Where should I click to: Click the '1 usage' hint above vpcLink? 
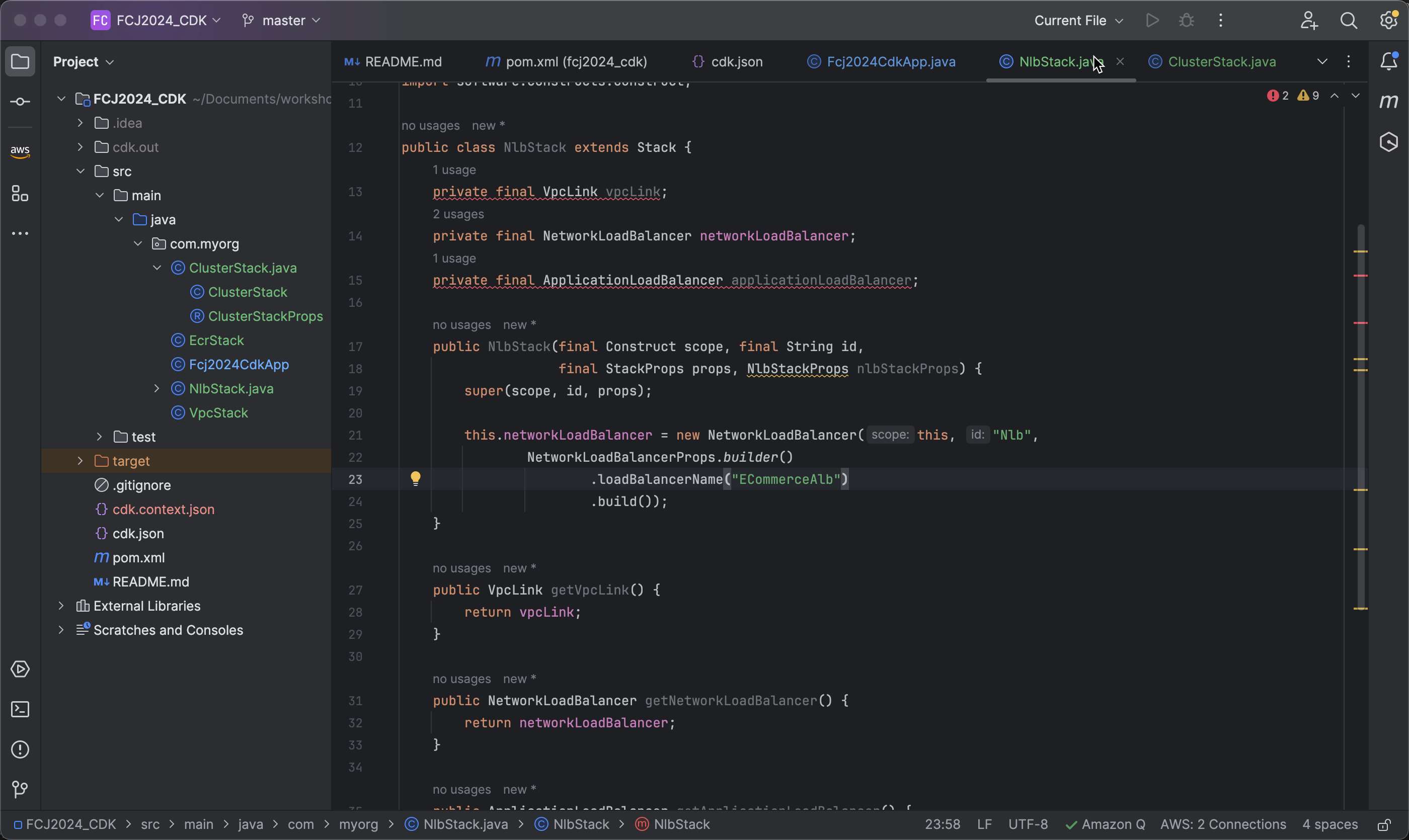454,170
